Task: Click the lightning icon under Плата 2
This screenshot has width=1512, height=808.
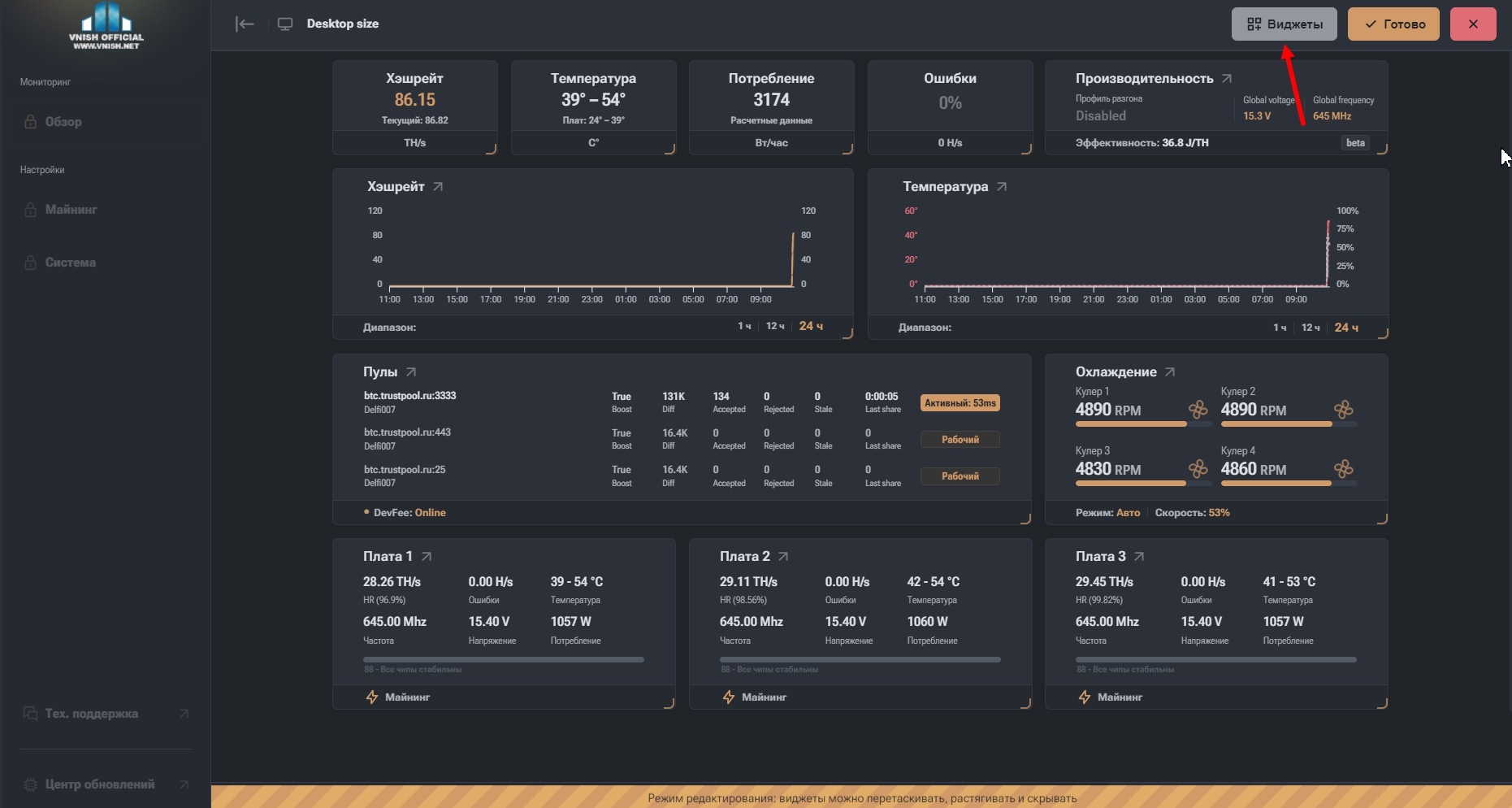Action: click(729, 697)
